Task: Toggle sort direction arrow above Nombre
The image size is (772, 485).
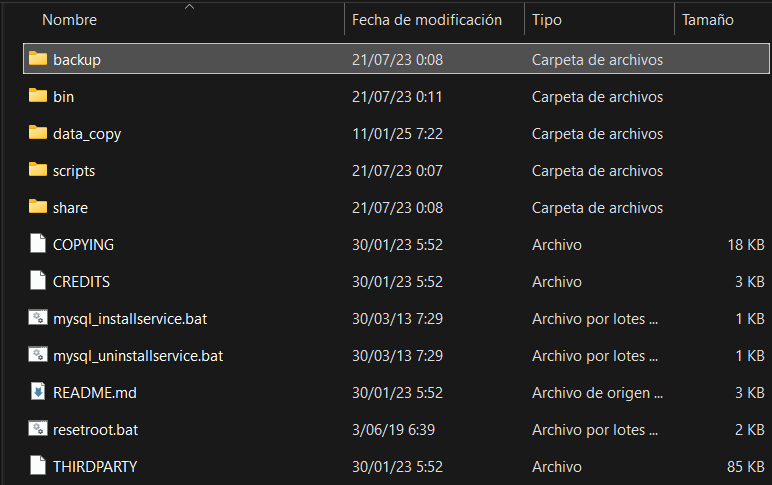Action: 190,6
